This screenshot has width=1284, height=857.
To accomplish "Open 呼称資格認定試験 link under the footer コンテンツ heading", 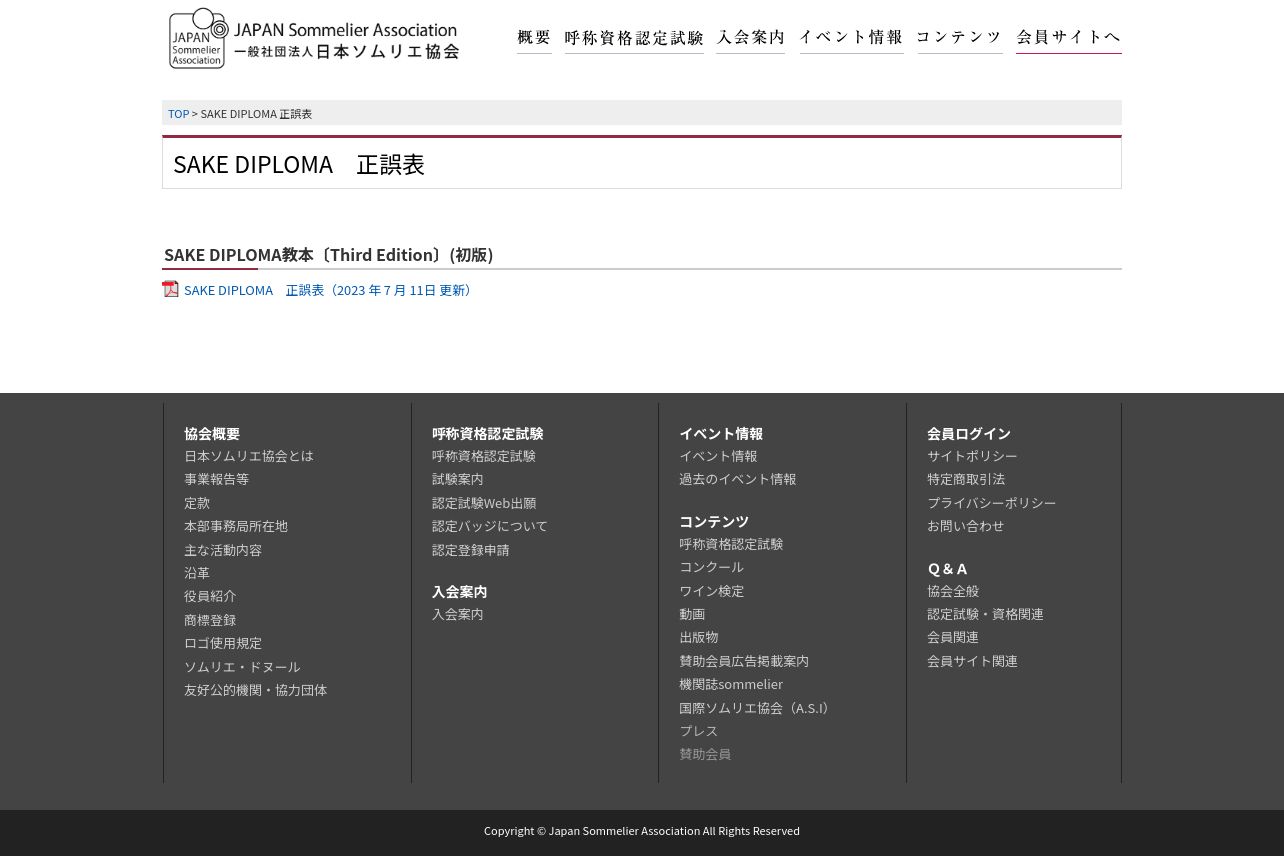I will pos(731,544).
